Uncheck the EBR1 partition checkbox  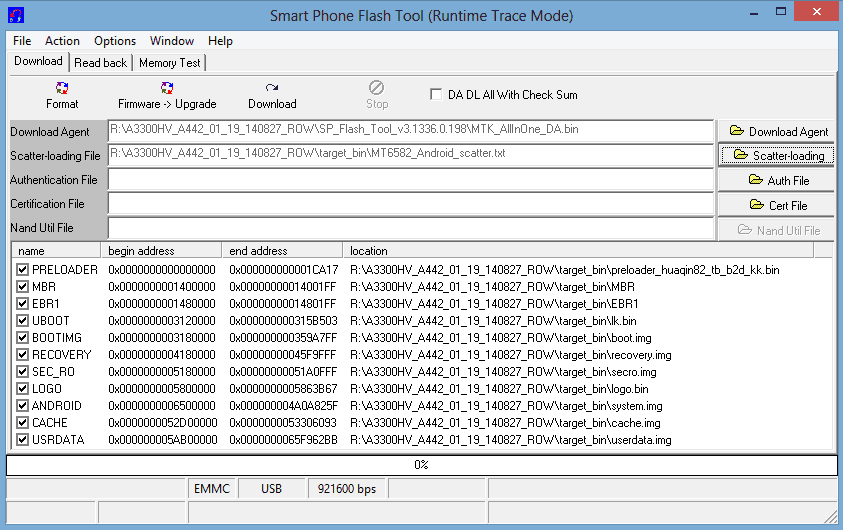(22, 304)
